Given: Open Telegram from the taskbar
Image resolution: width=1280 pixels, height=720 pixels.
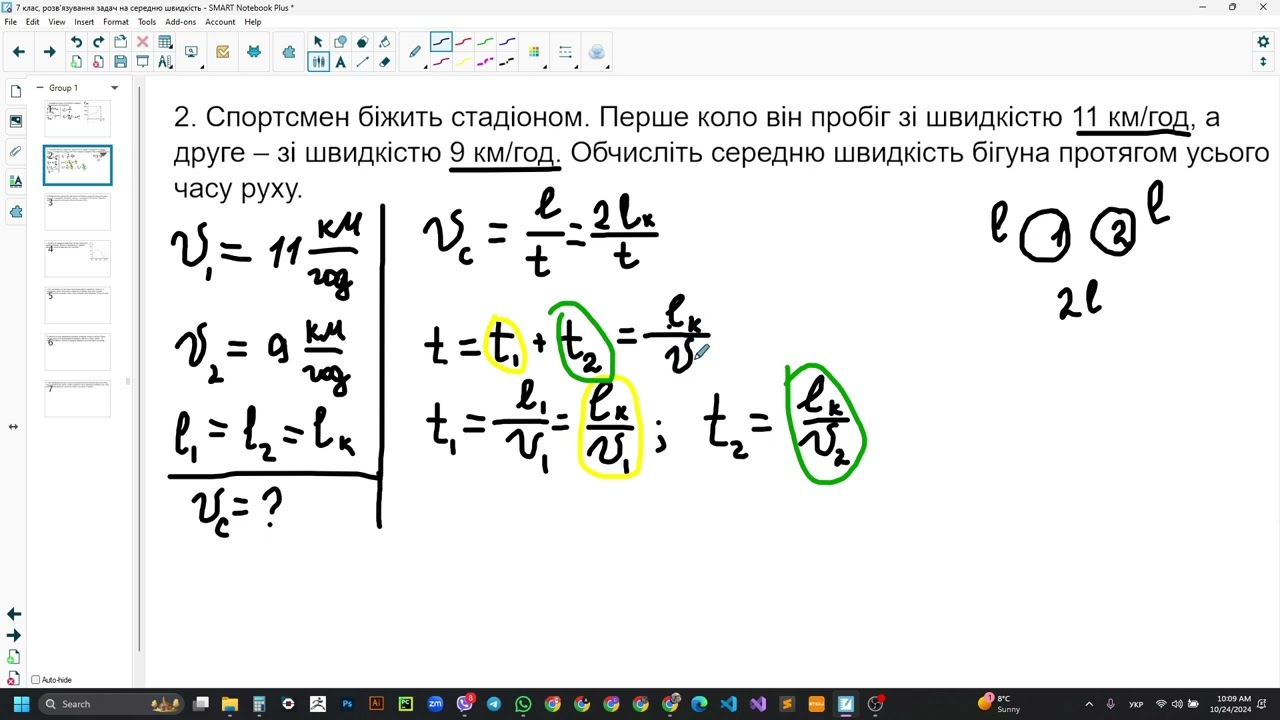Looking at the screenshot, I should click(x=493, y=704).
